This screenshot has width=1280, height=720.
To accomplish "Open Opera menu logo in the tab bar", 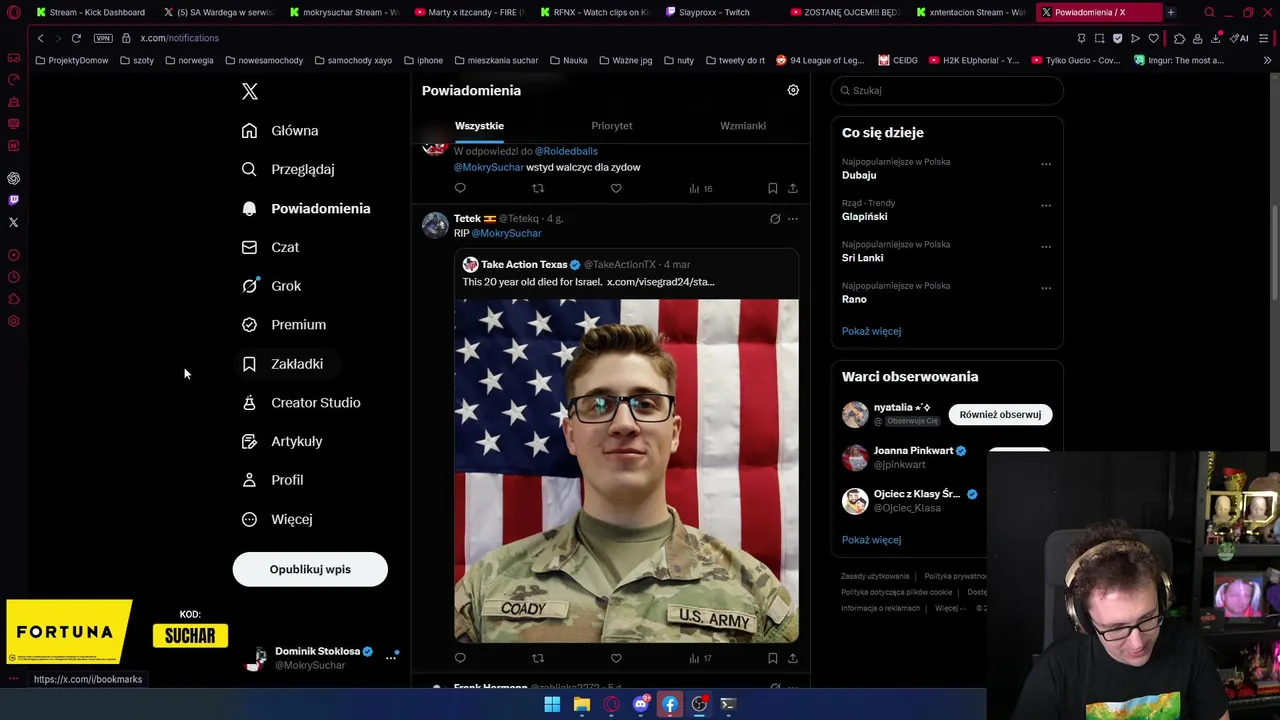I will click(x=14, y=12).
